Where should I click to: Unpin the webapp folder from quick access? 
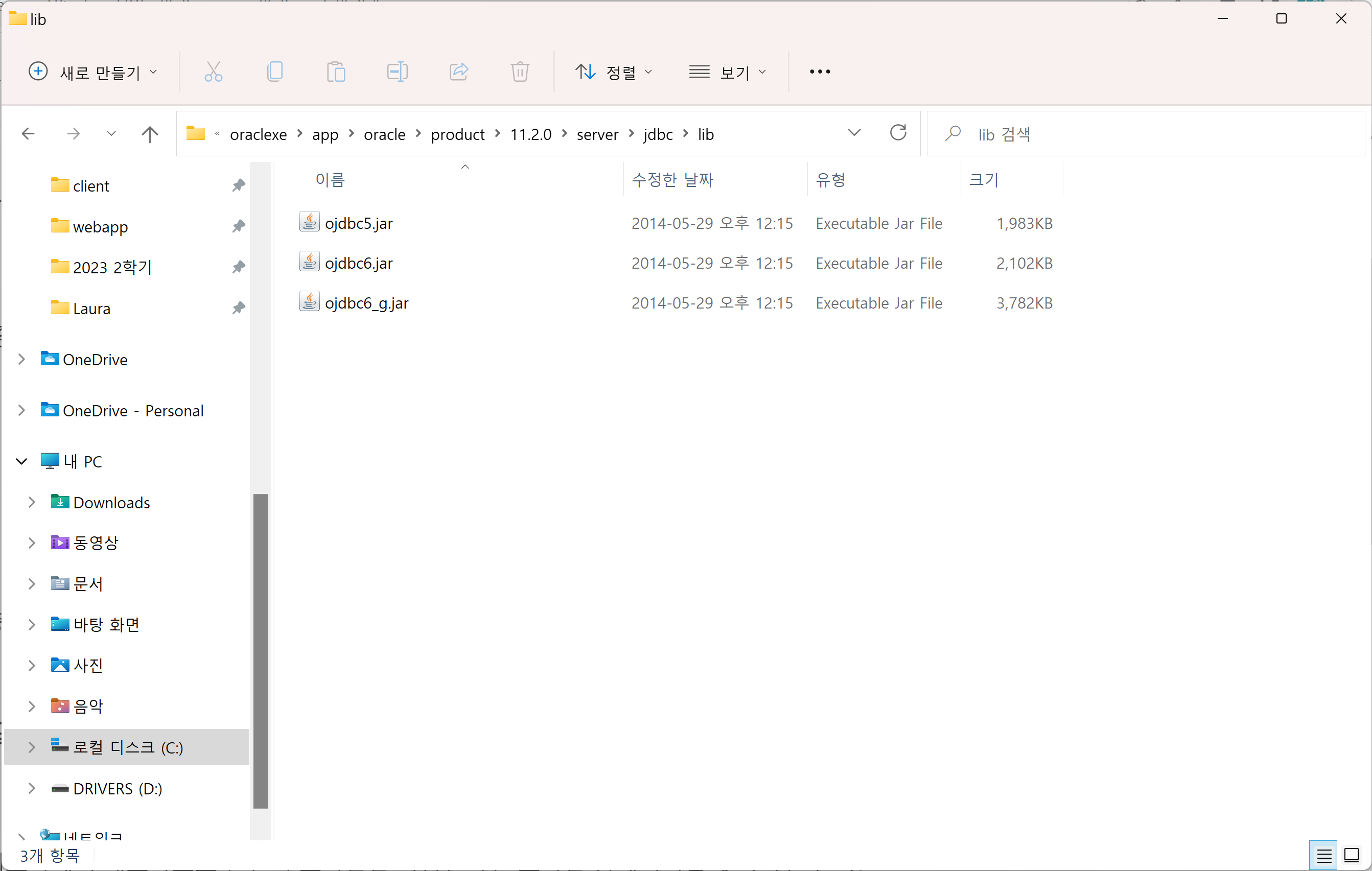[239, 227]
